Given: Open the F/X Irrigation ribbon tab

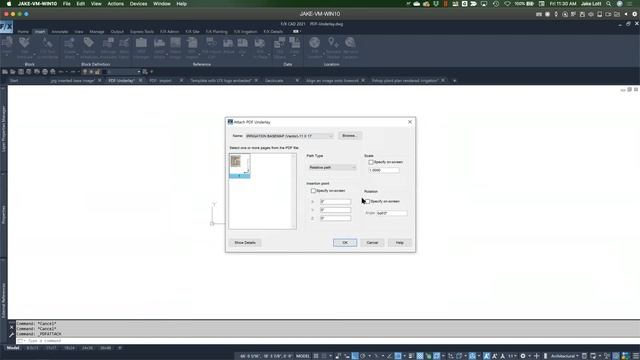Looking at the screenshot, I should pos(245,31).
